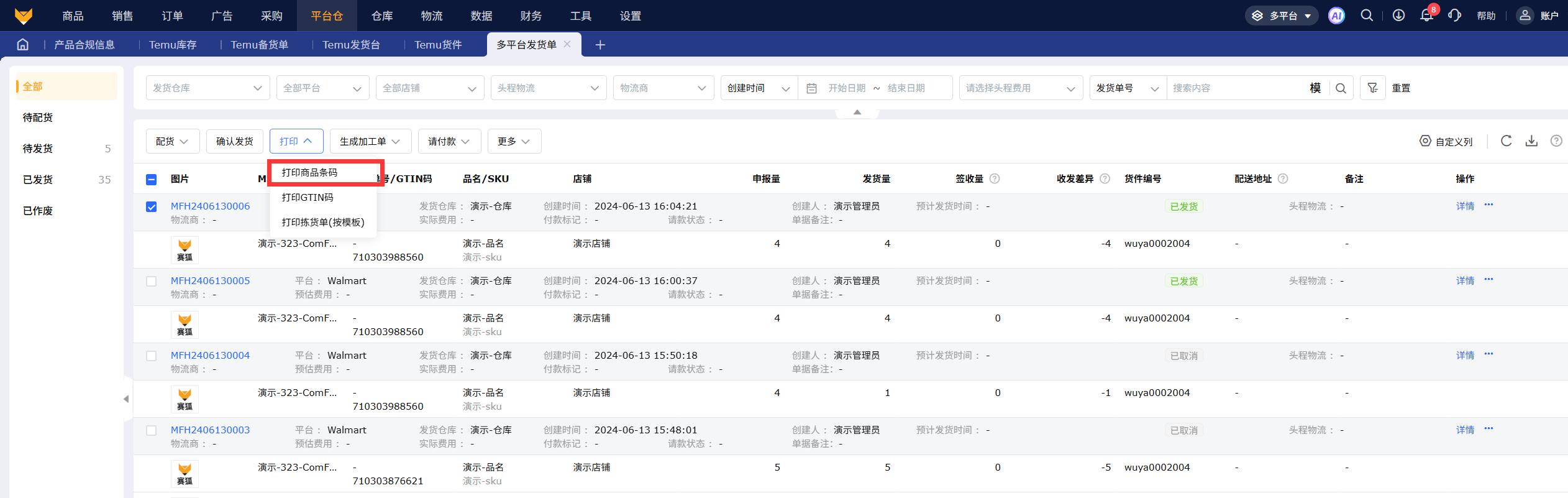Click the add new tab plus icon
Image resolution: width=1568 pixels, height=498 pixels.
pos(600,45)
